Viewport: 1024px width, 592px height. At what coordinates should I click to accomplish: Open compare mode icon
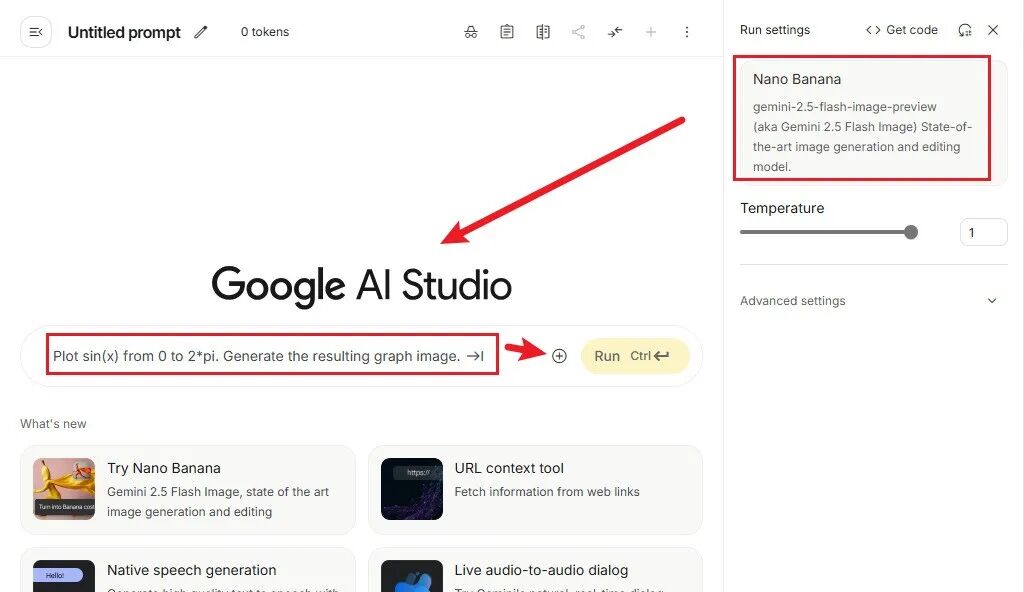[x=543, y=32]
